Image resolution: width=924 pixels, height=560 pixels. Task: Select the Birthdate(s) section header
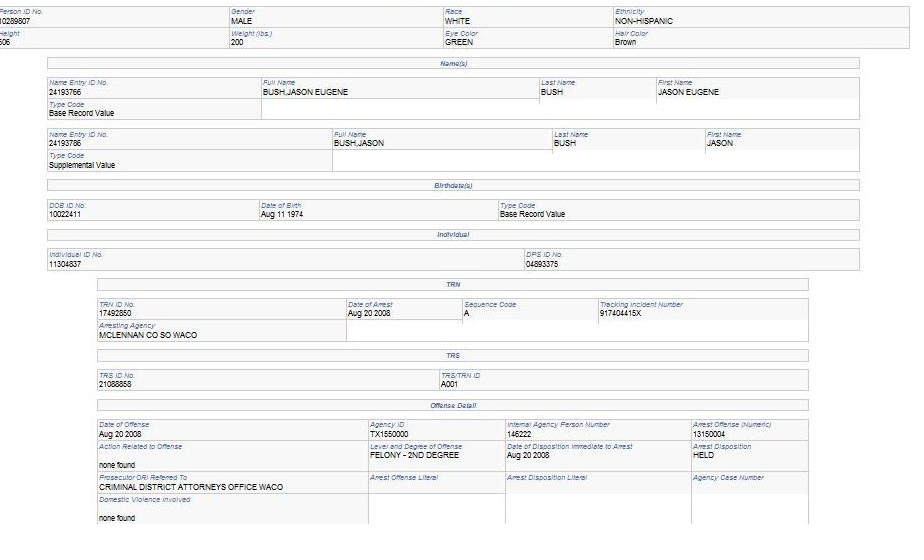[x=453, y=185]
